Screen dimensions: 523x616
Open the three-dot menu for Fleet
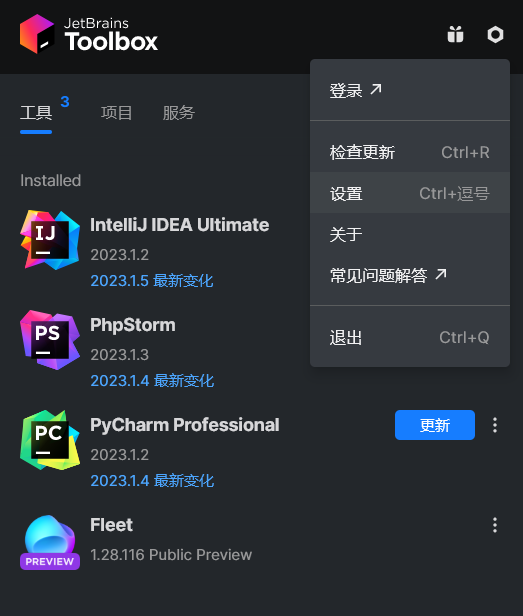pos(495,525)
